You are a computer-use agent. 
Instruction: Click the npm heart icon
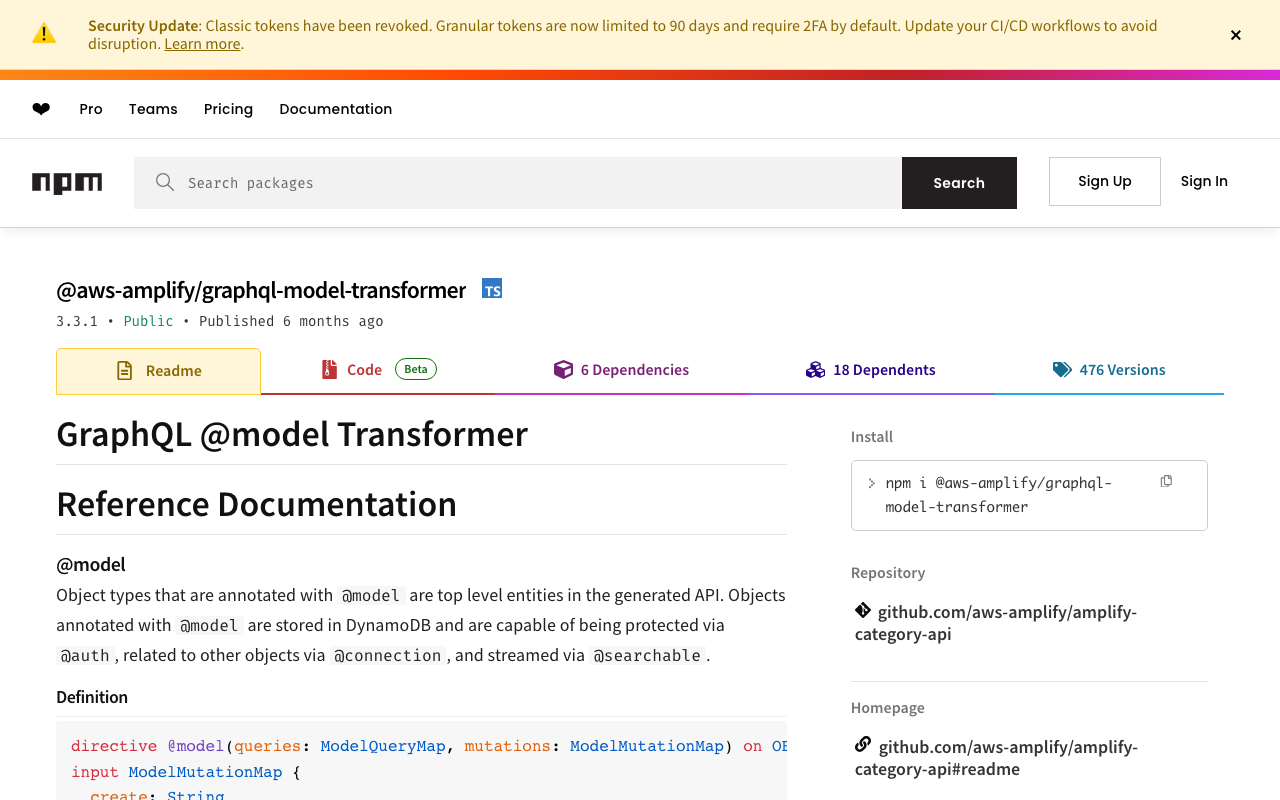(41, 109)
